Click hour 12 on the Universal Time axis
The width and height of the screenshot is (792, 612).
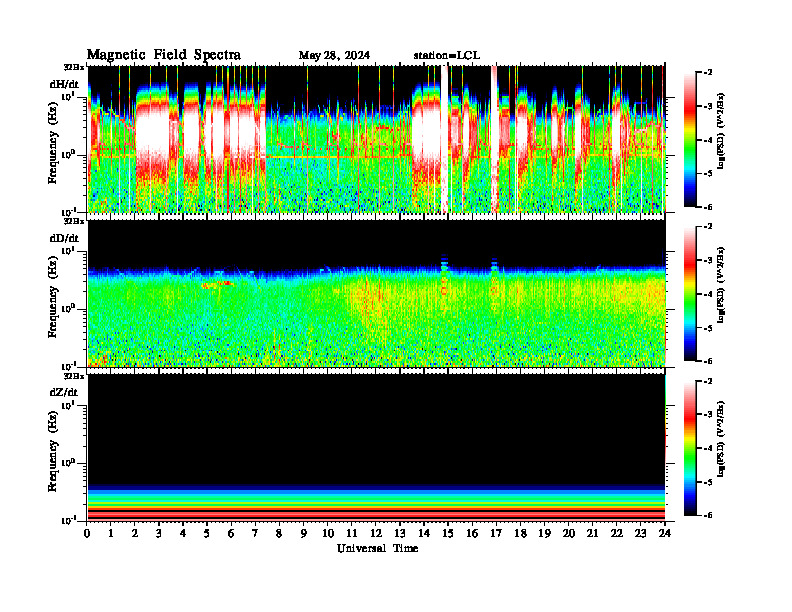376,533
